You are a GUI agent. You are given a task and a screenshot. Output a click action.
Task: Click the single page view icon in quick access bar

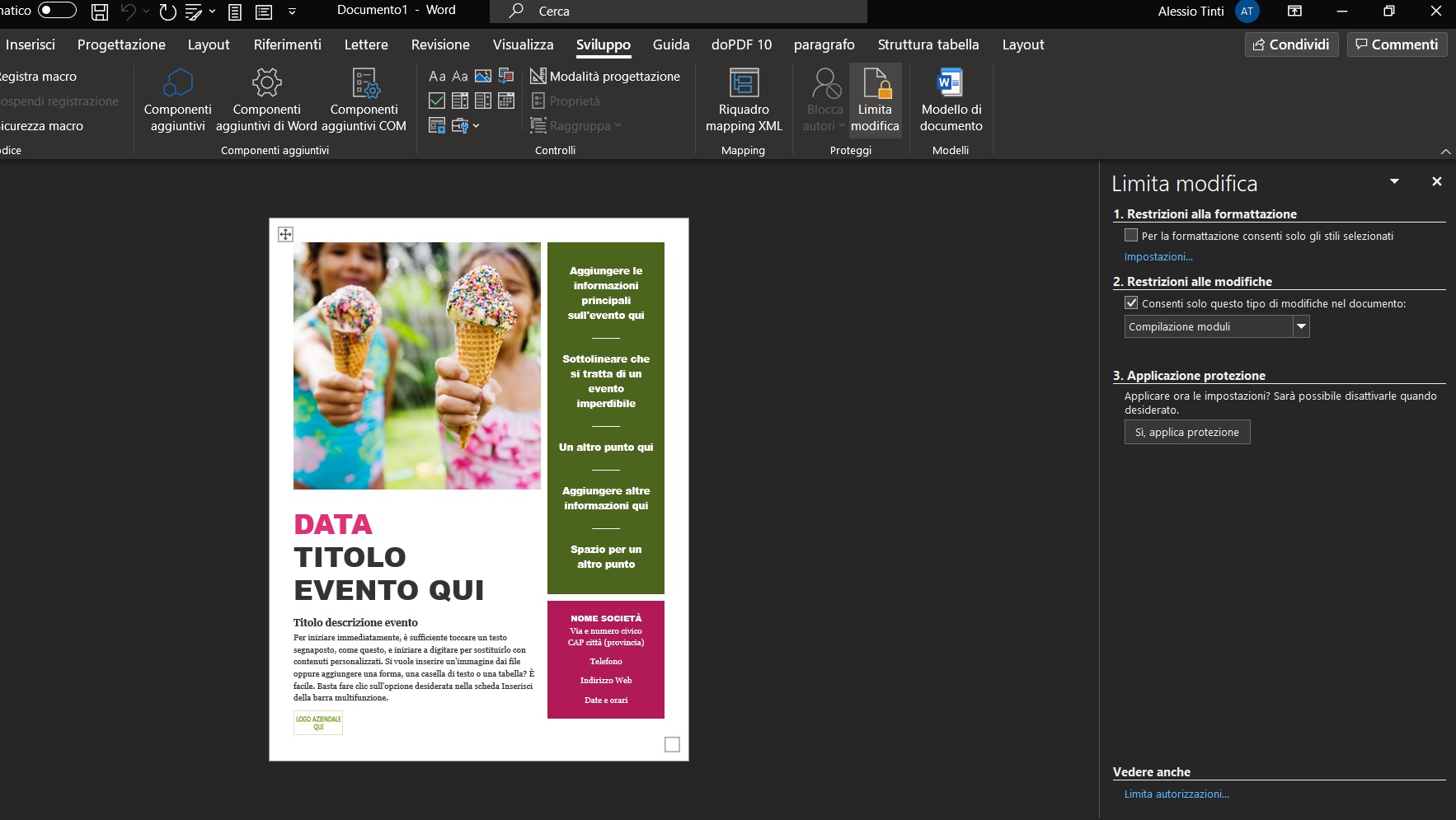coord(235,12)
